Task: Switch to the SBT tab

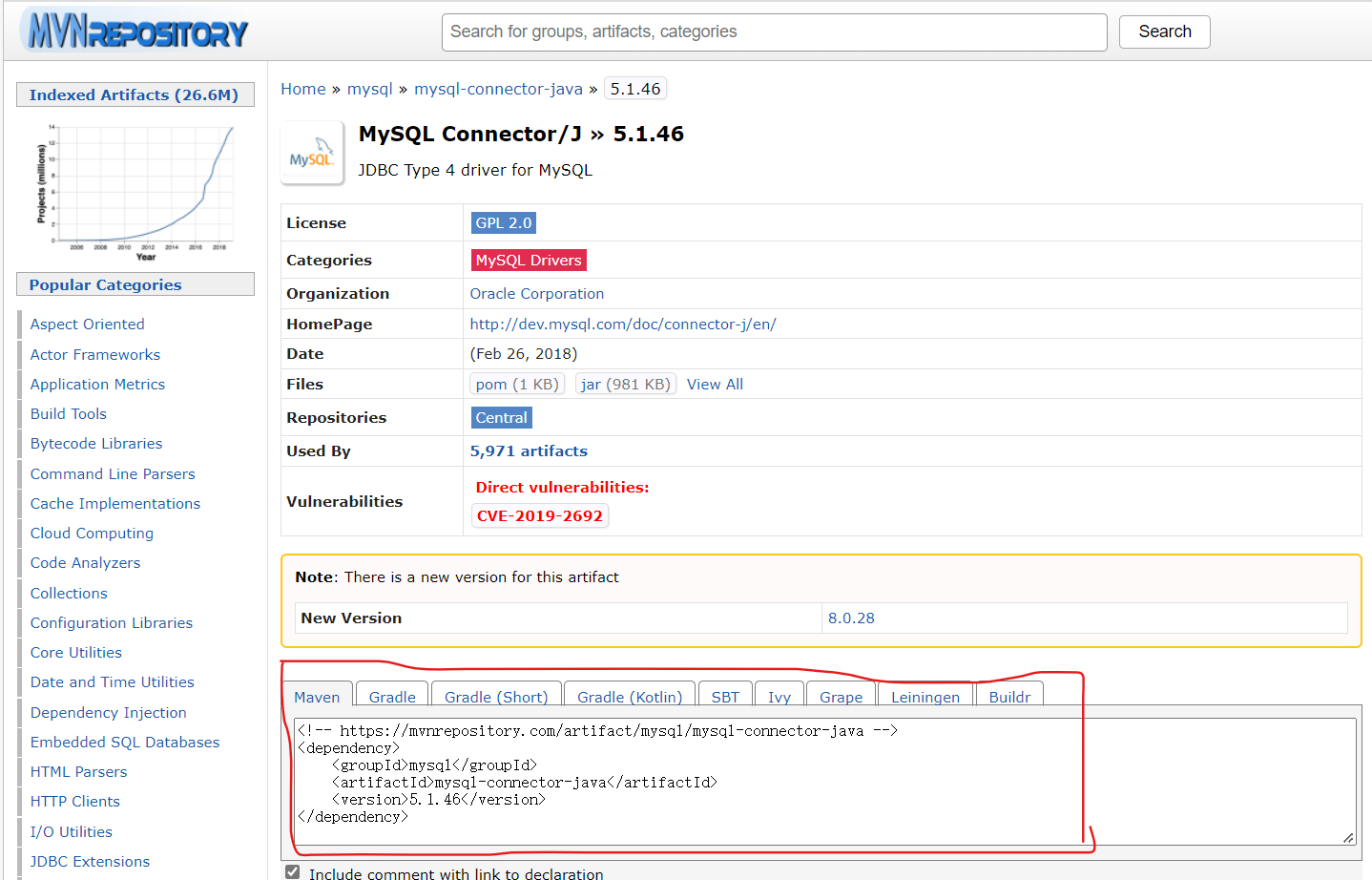Action: [x=725, y=697]
